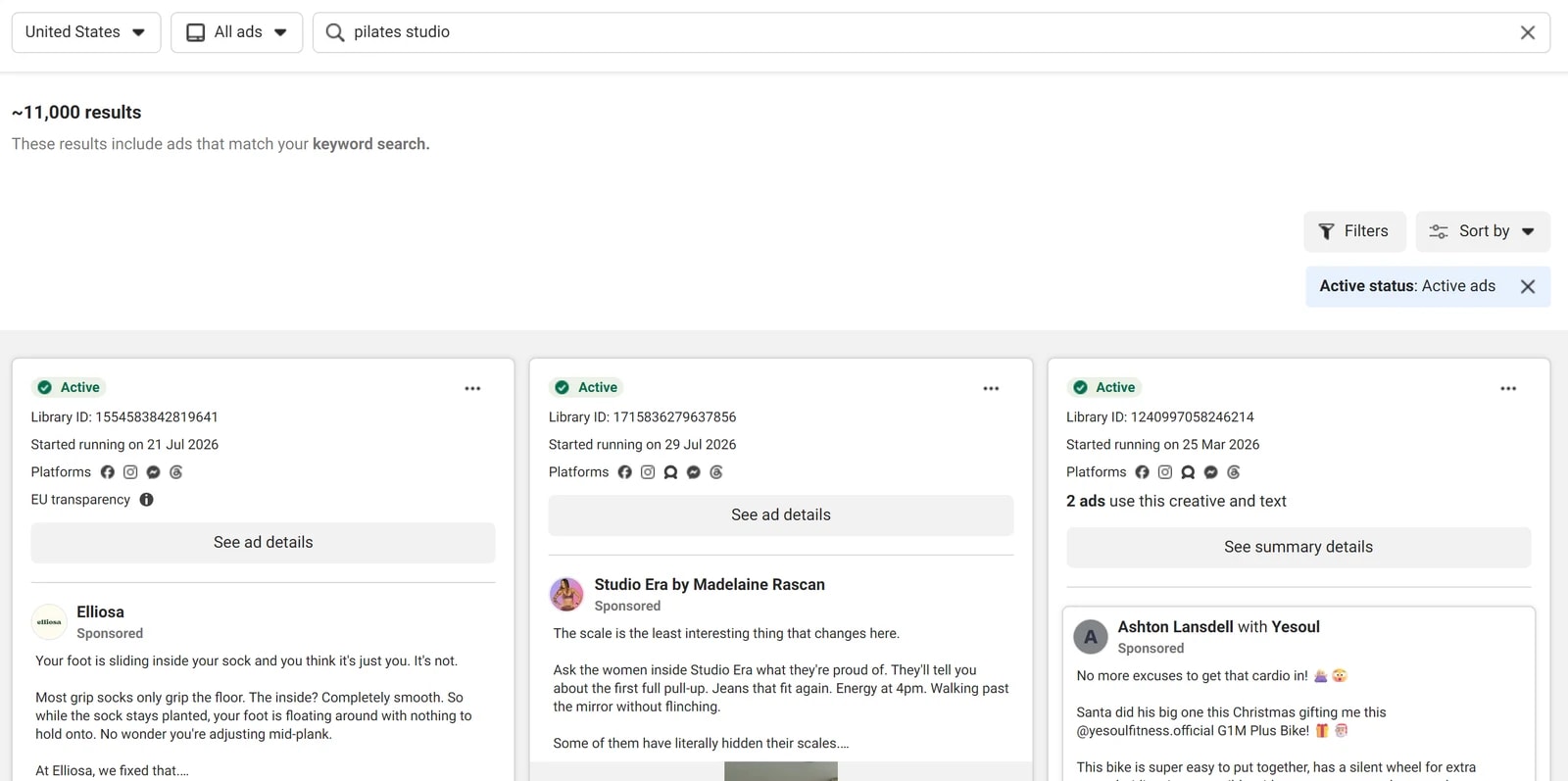Open the Filters panel

pos(1354,231)
